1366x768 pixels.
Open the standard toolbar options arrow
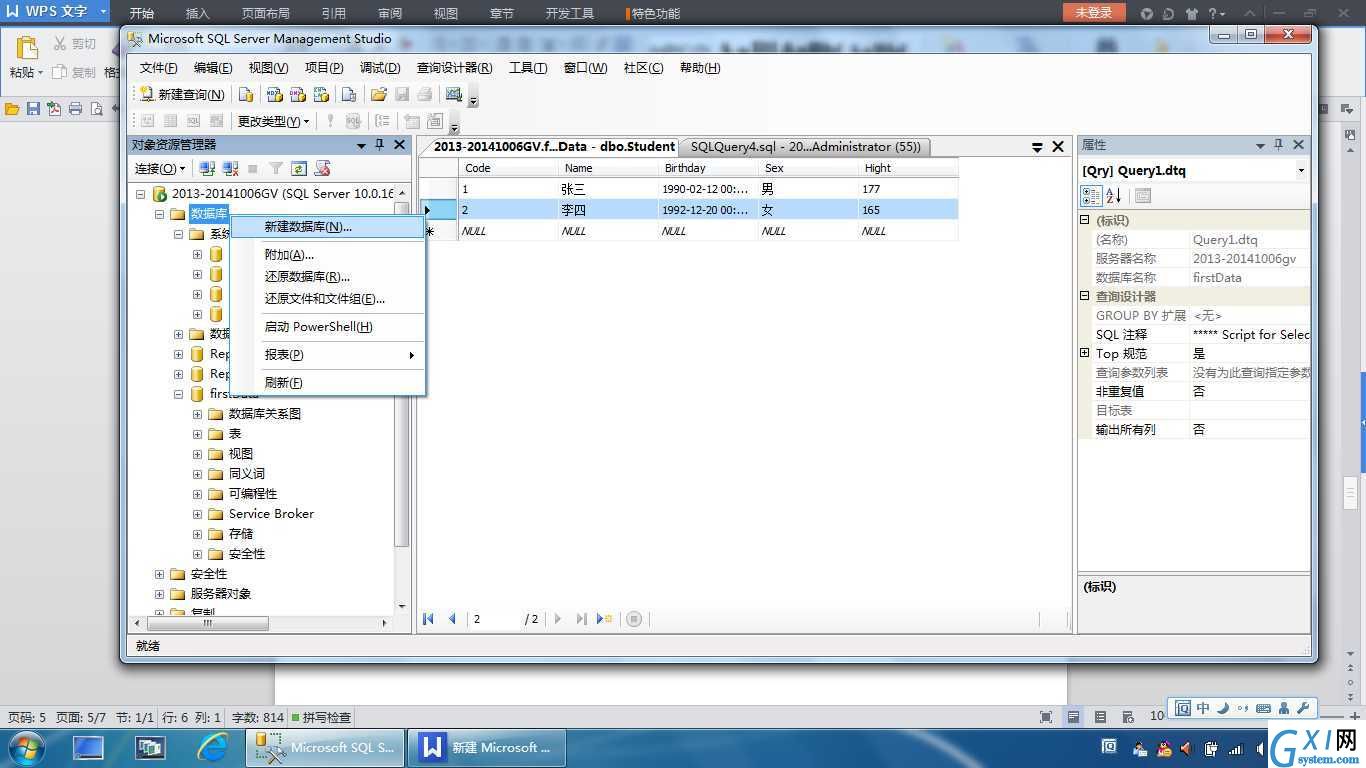coord(474,101)
